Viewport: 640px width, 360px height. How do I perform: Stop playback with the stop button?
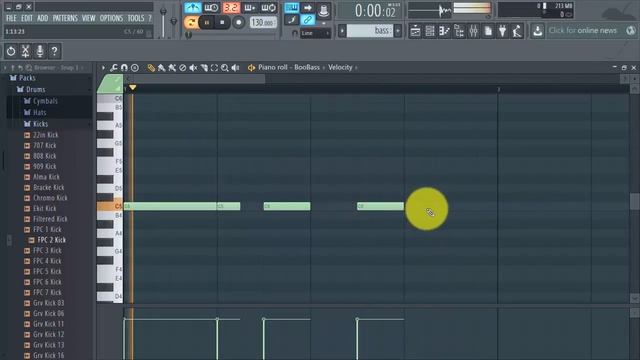pyautogui.click(x=222, y=22)
